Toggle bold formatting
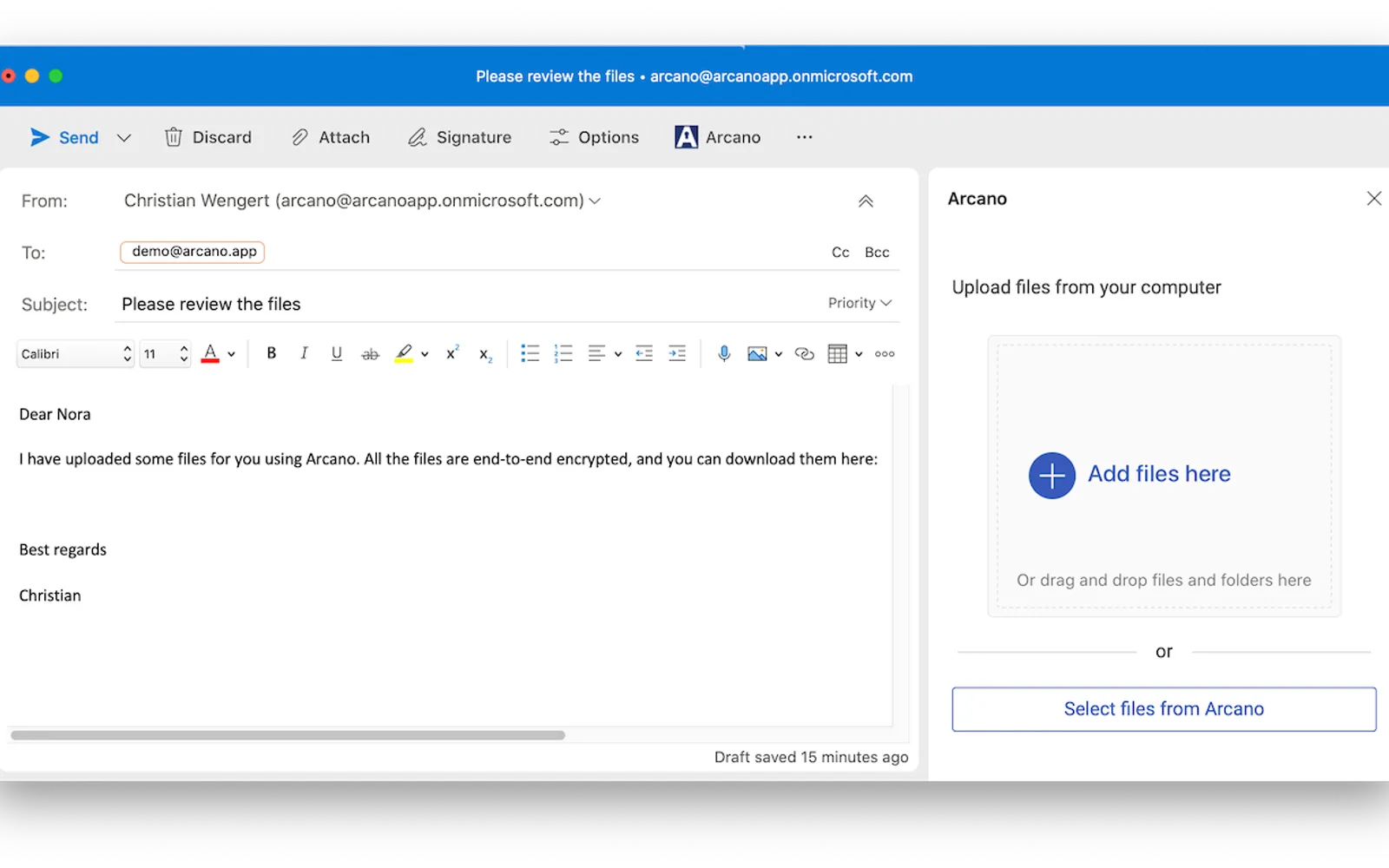The height and width of the screenshot is (868, 1389). (x=272, y=353)
